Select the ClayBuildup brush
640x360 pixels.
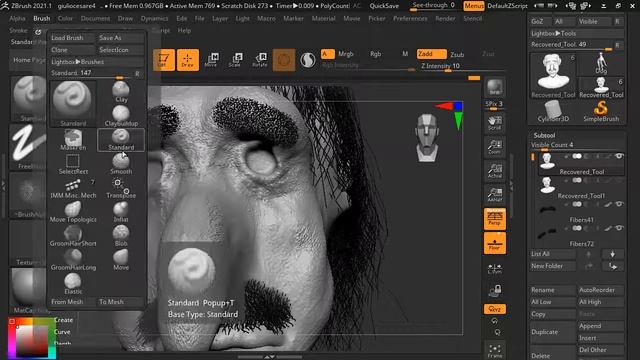121,116
